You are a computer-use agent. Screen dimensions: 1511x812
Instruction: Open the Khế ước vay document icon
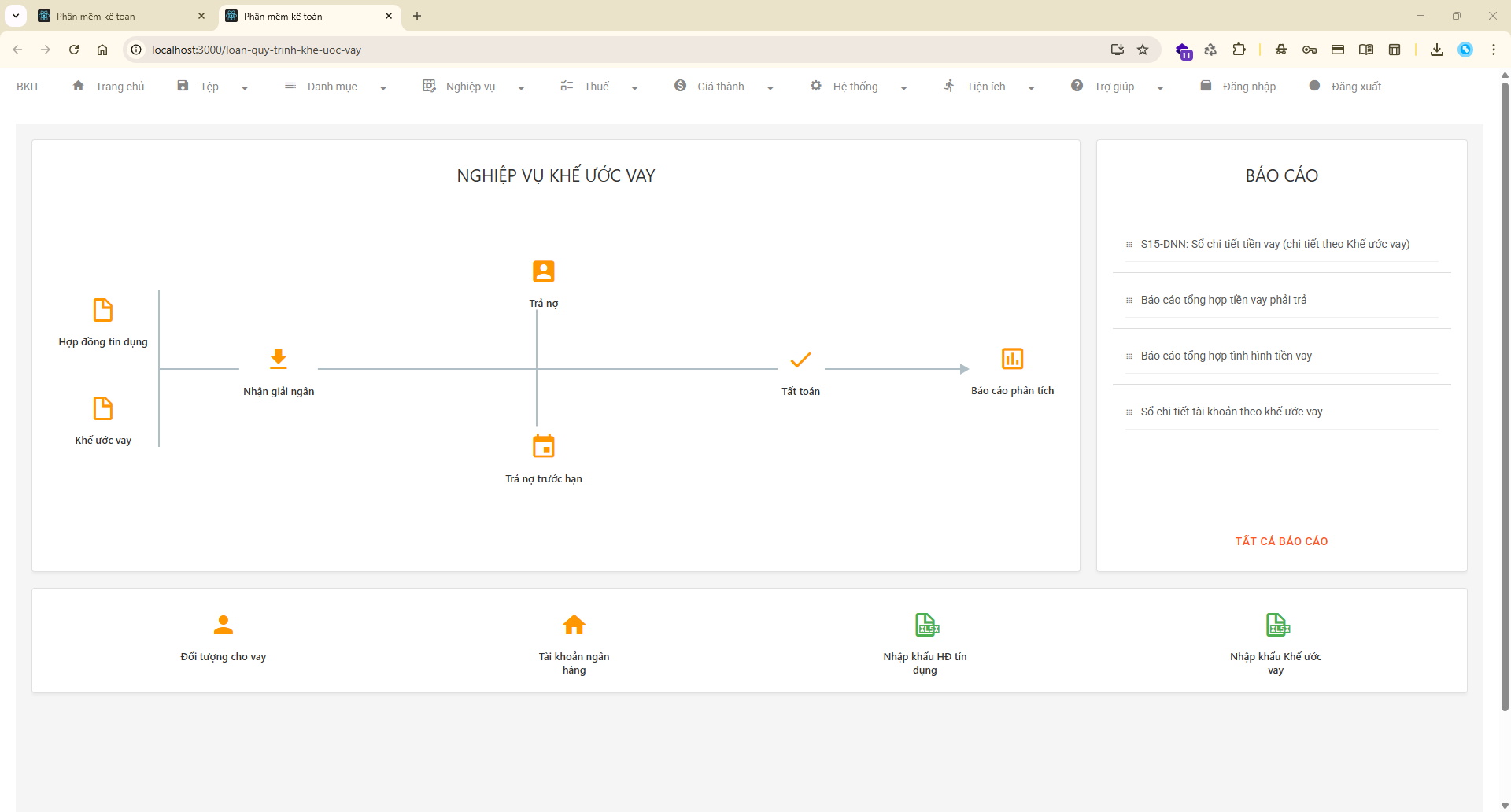[x=103, y=408]
